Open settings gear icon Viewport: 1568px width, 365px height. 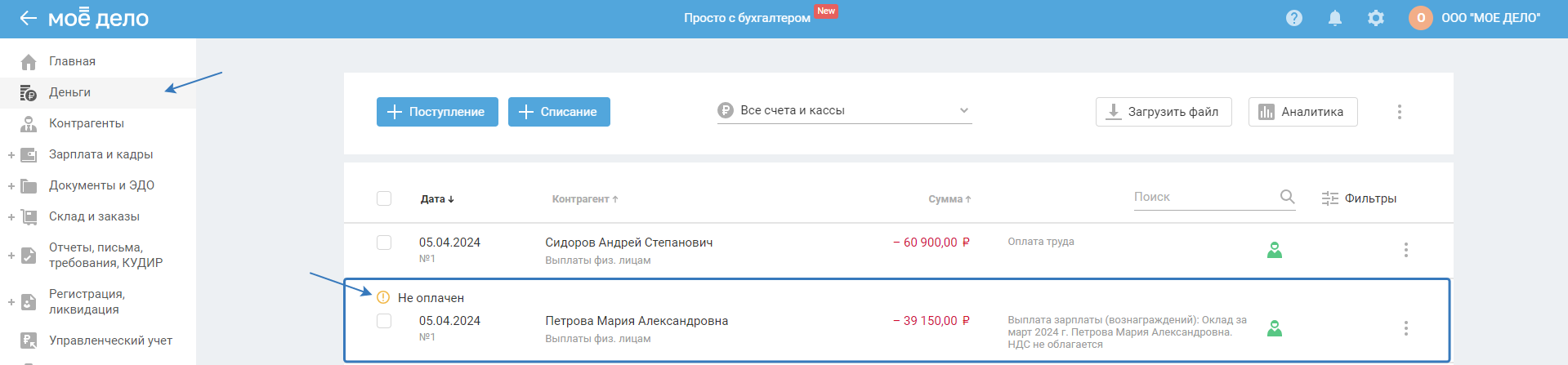(1375, 18)
